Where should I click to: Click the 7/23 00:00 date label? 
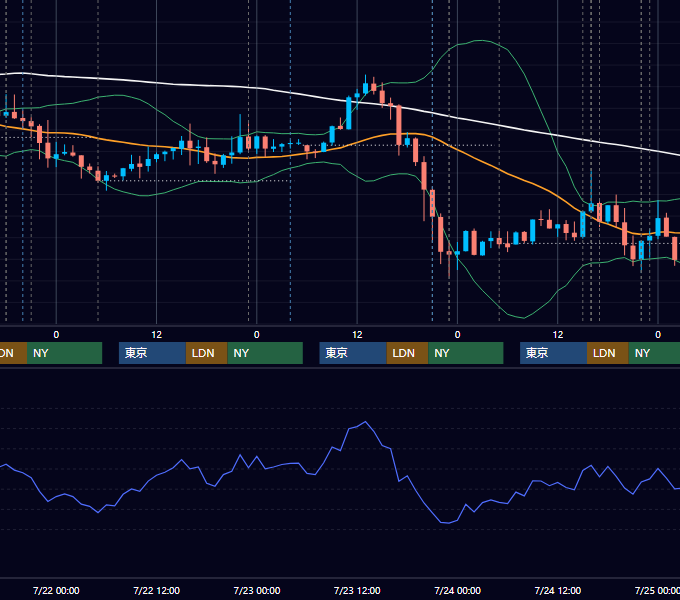257,590
